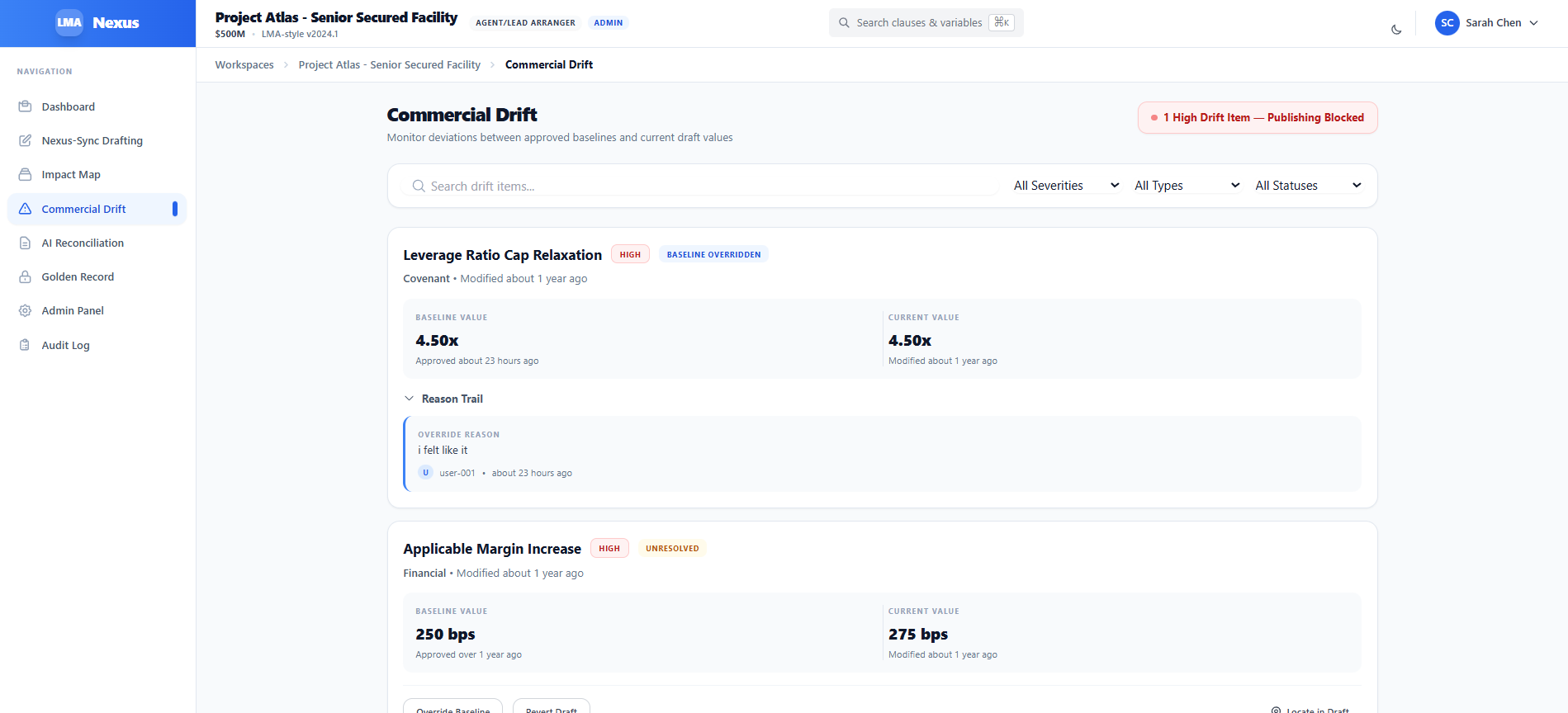Screen dimensions: 1568x713
Task: Toggle dark mode with the moon icon
Action: [x=1396, y=30]
